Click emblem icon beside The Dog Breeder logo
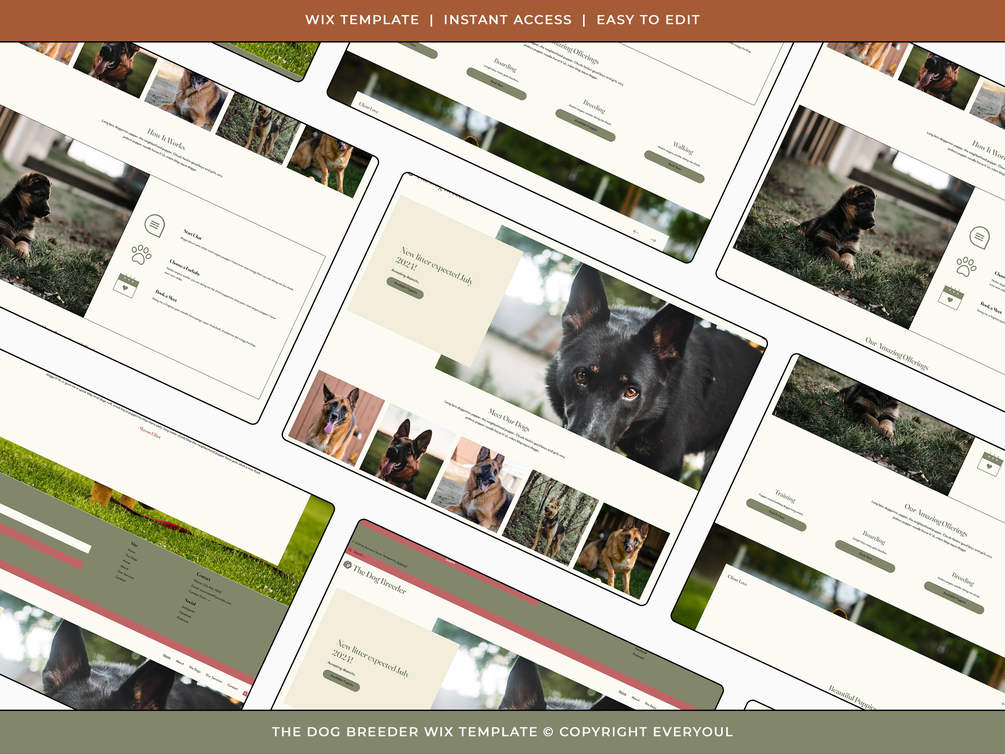Image resolution: width=1005 pixels, height=754 pixels. point(348,565)
